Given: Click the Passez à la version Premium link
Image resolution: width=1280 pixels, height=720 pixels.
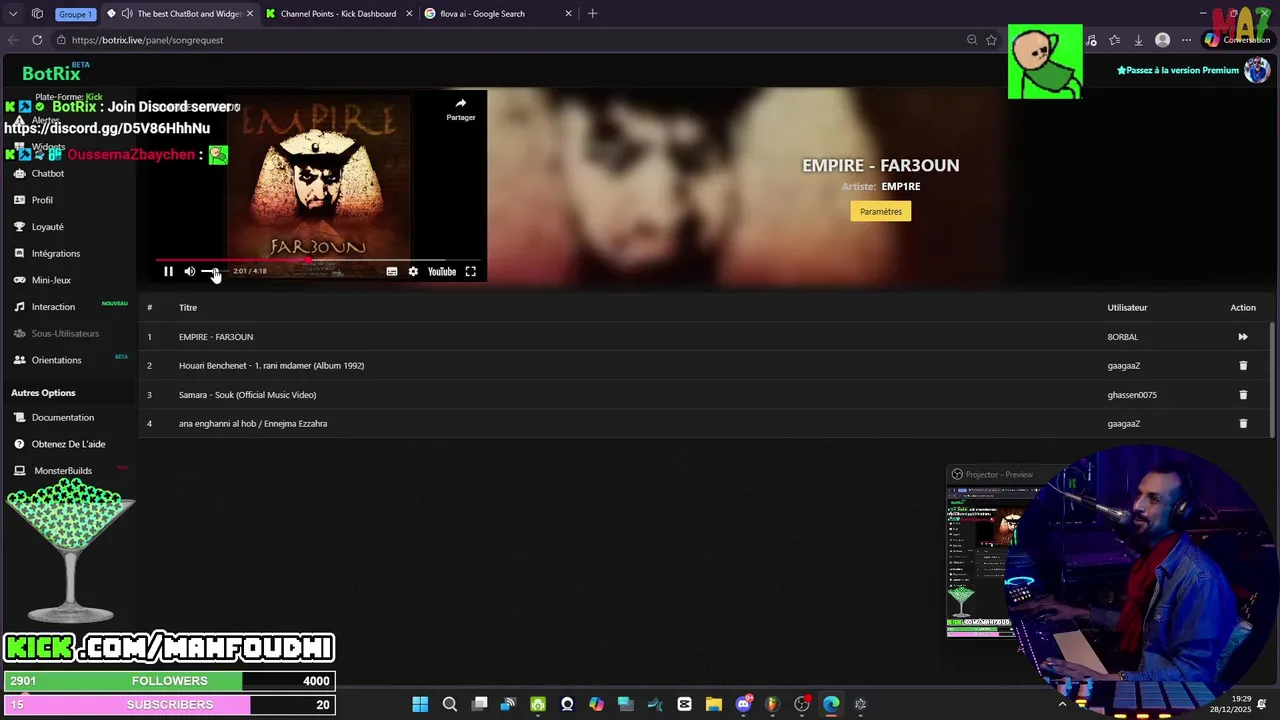Looking at the screenshot, I should pyautogui.click(x=1178, y=70).
